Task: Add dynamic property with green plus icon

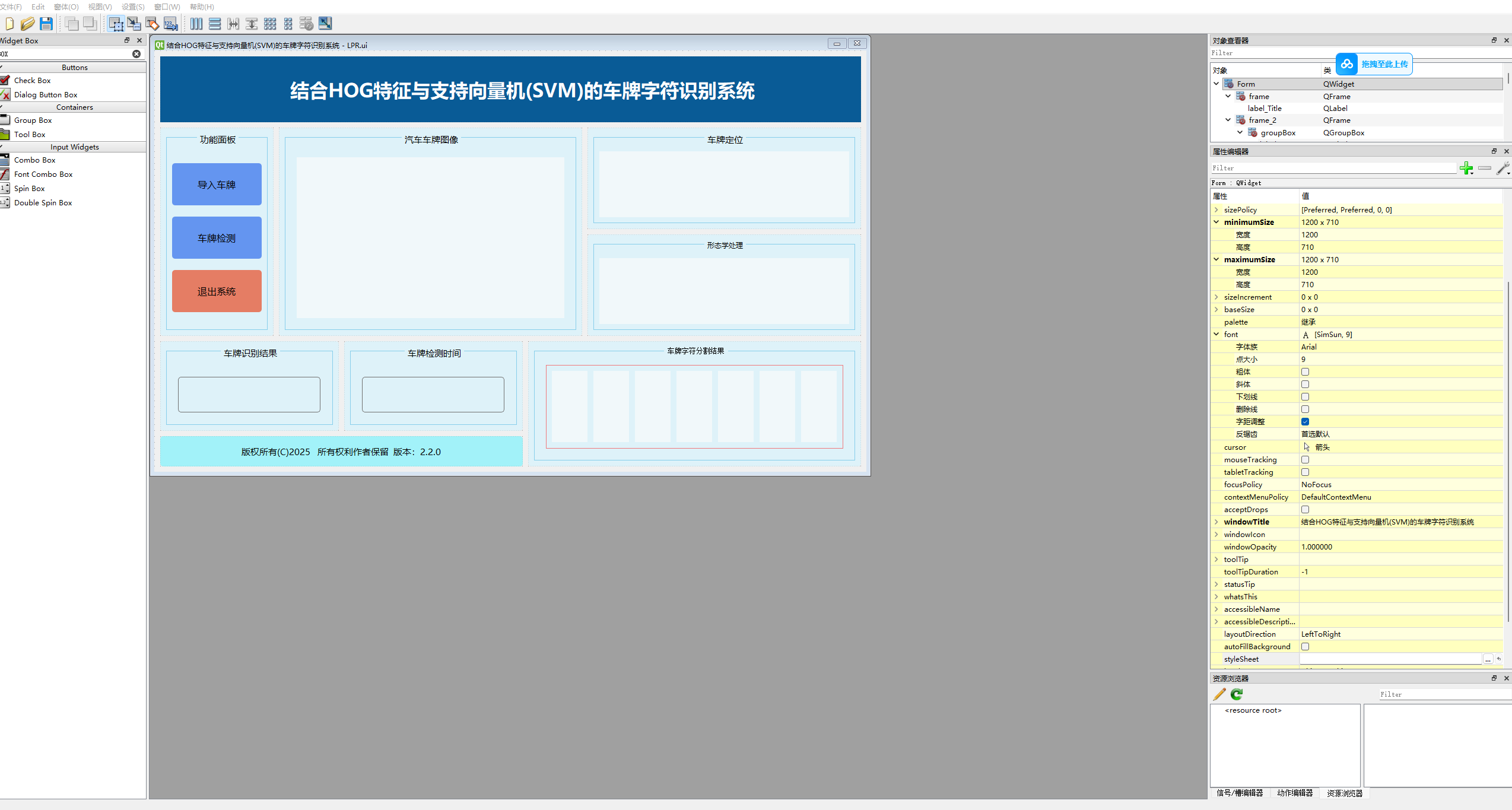Action: pyautogui.click(x=1466, y=169)
